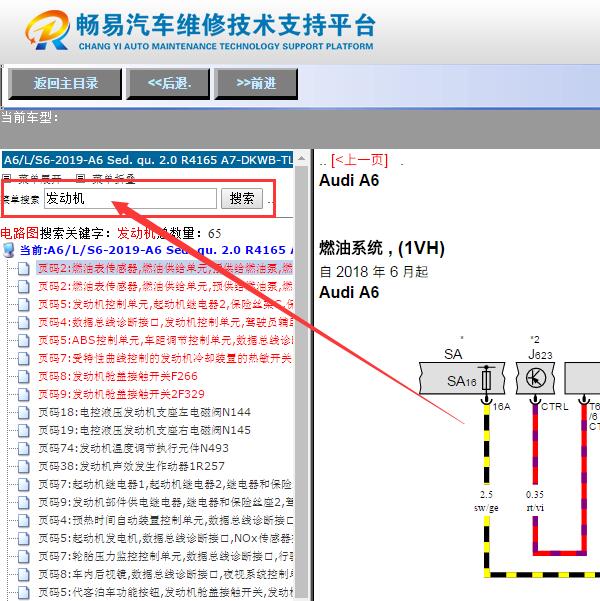Open the second 页码2:燃油表传感器 entry (not highlighted)
Viewport: 600px width, 601px height.
165,286
